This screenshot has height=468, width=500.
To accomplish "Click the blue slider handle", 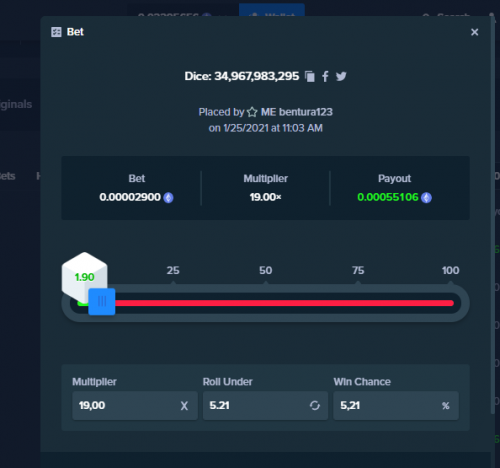I will tap(102, 302).
